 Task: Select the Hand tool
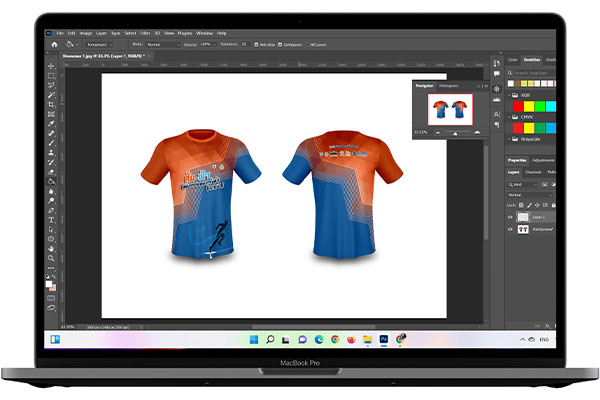(x=51, y=248)
